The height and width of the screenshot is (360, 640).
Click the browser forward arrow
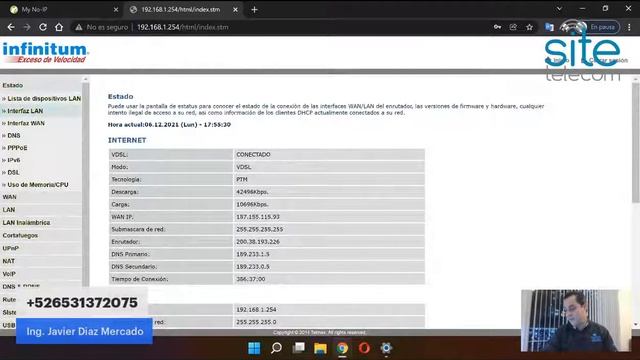coord(27,27)
